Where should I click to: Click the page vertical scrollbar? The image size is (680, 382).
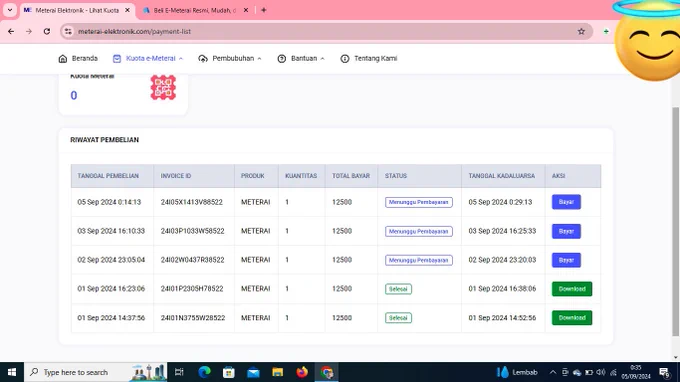click(x=675, y=221)
